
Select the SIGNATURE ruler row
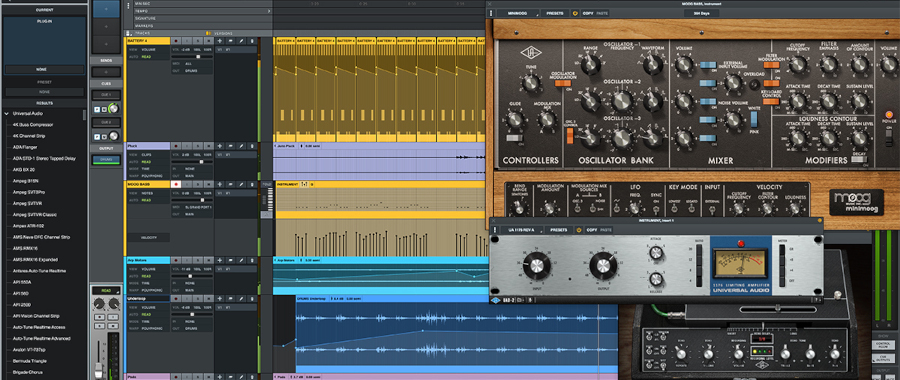click(203, 18)
